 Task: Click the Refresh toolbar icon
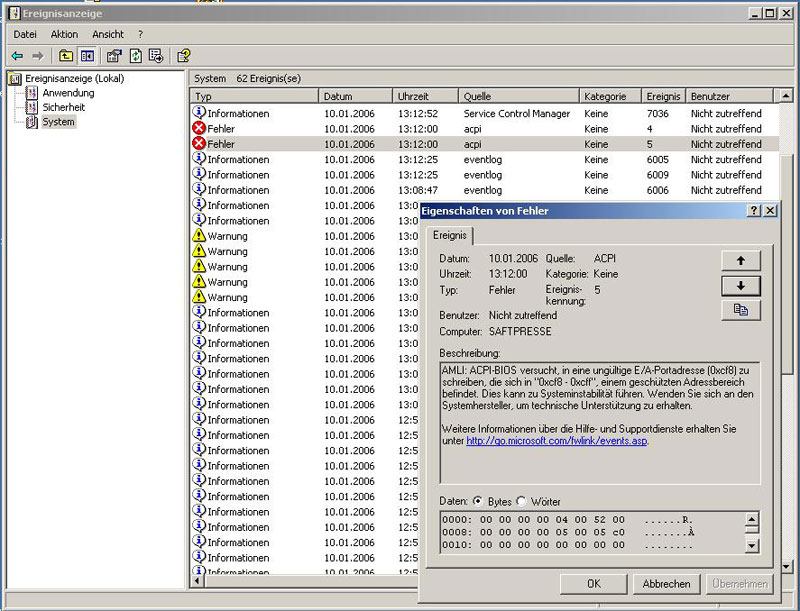click(x=135, y=56)
